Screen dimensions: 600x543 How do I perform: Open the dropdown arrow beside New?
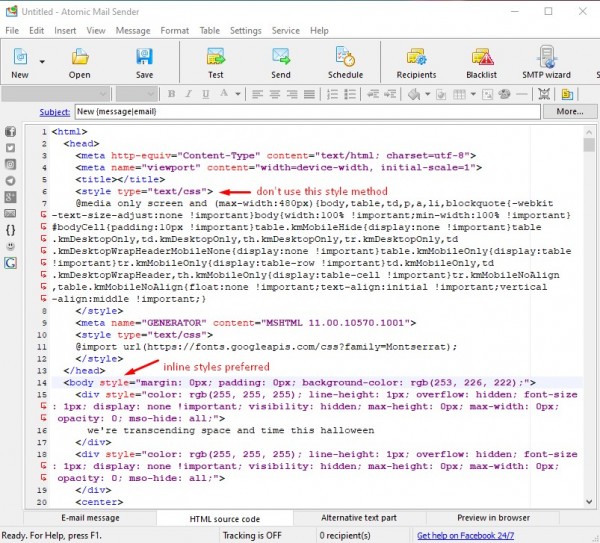42,61
